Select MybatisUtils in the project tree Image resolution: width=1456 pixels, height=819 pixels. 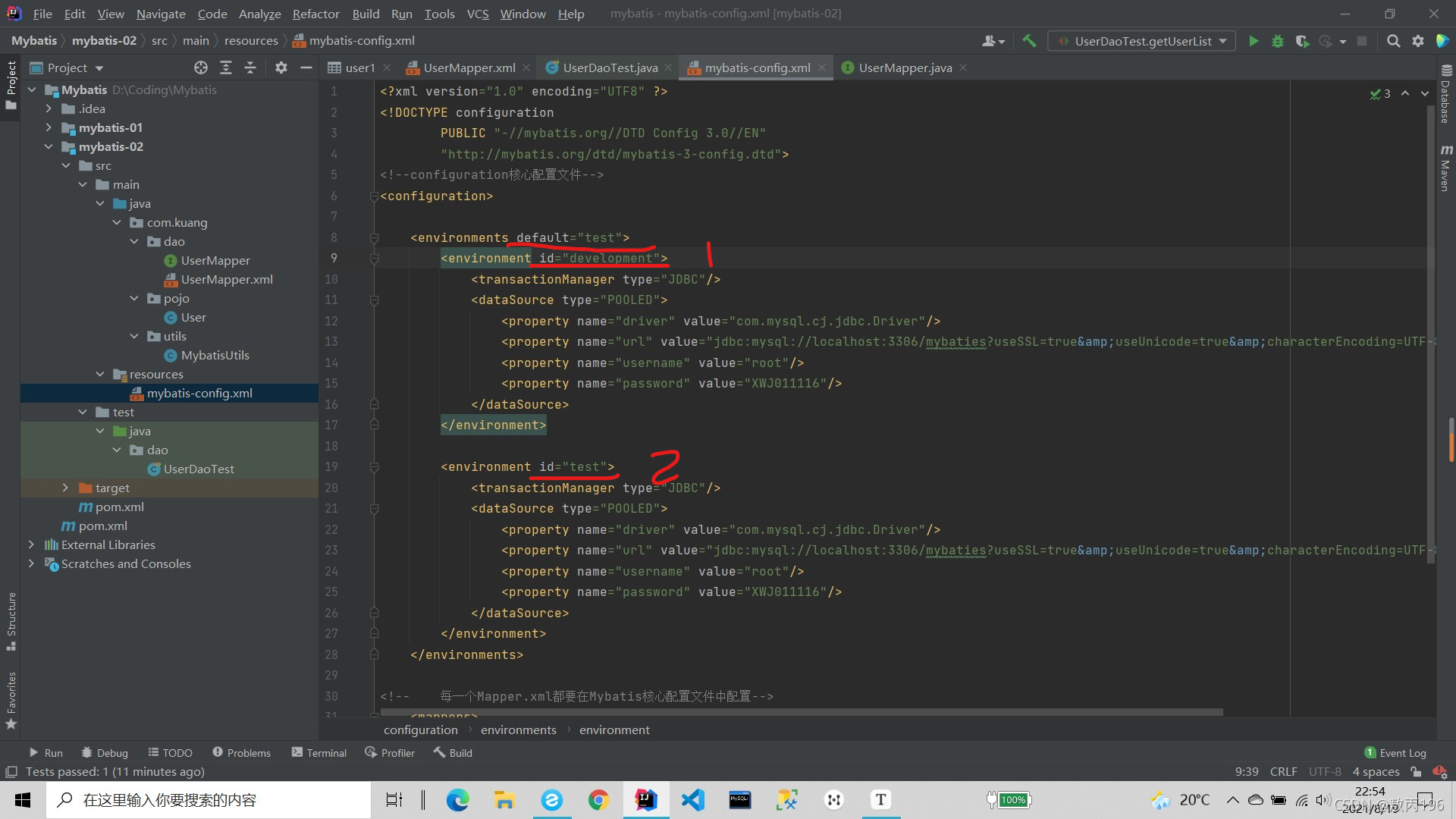click(215, 355)
